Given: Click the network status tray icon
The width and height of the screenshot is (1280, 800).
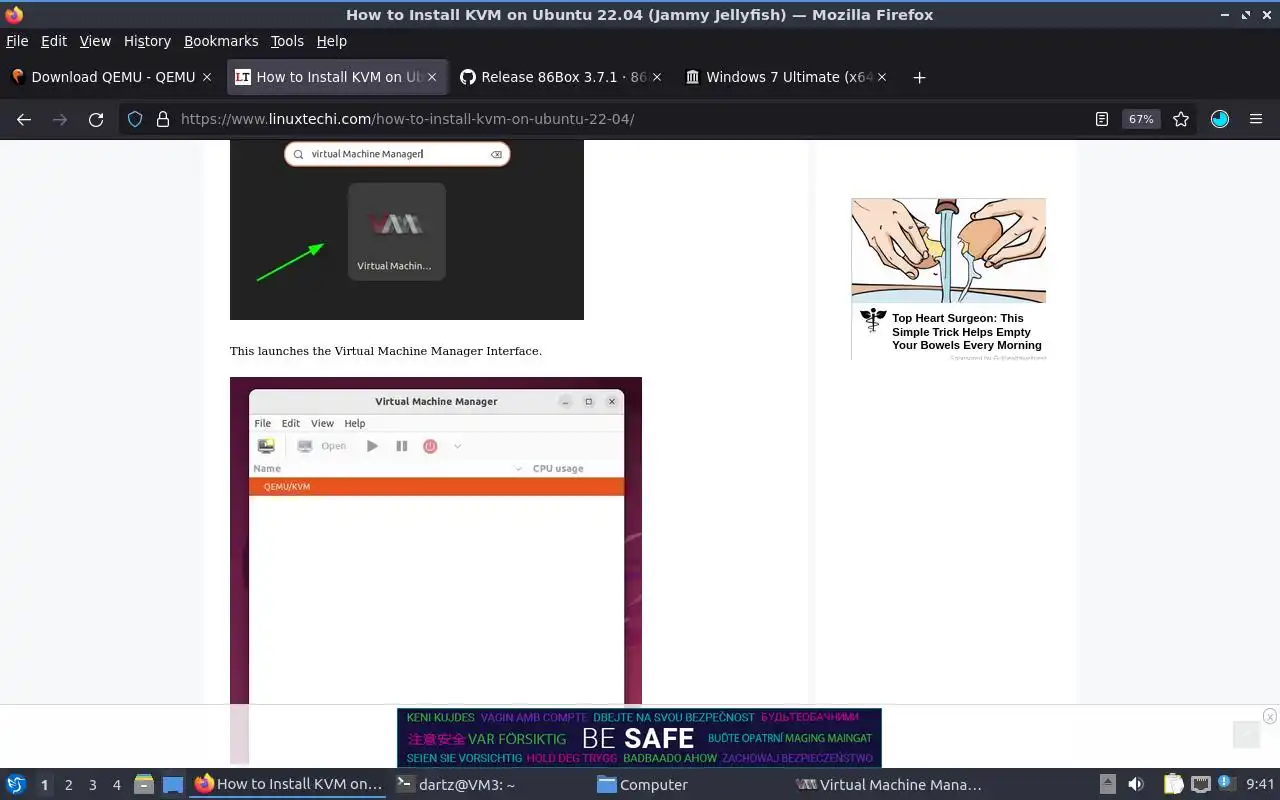Looking at the screenshot, I should coord(1201,785).
